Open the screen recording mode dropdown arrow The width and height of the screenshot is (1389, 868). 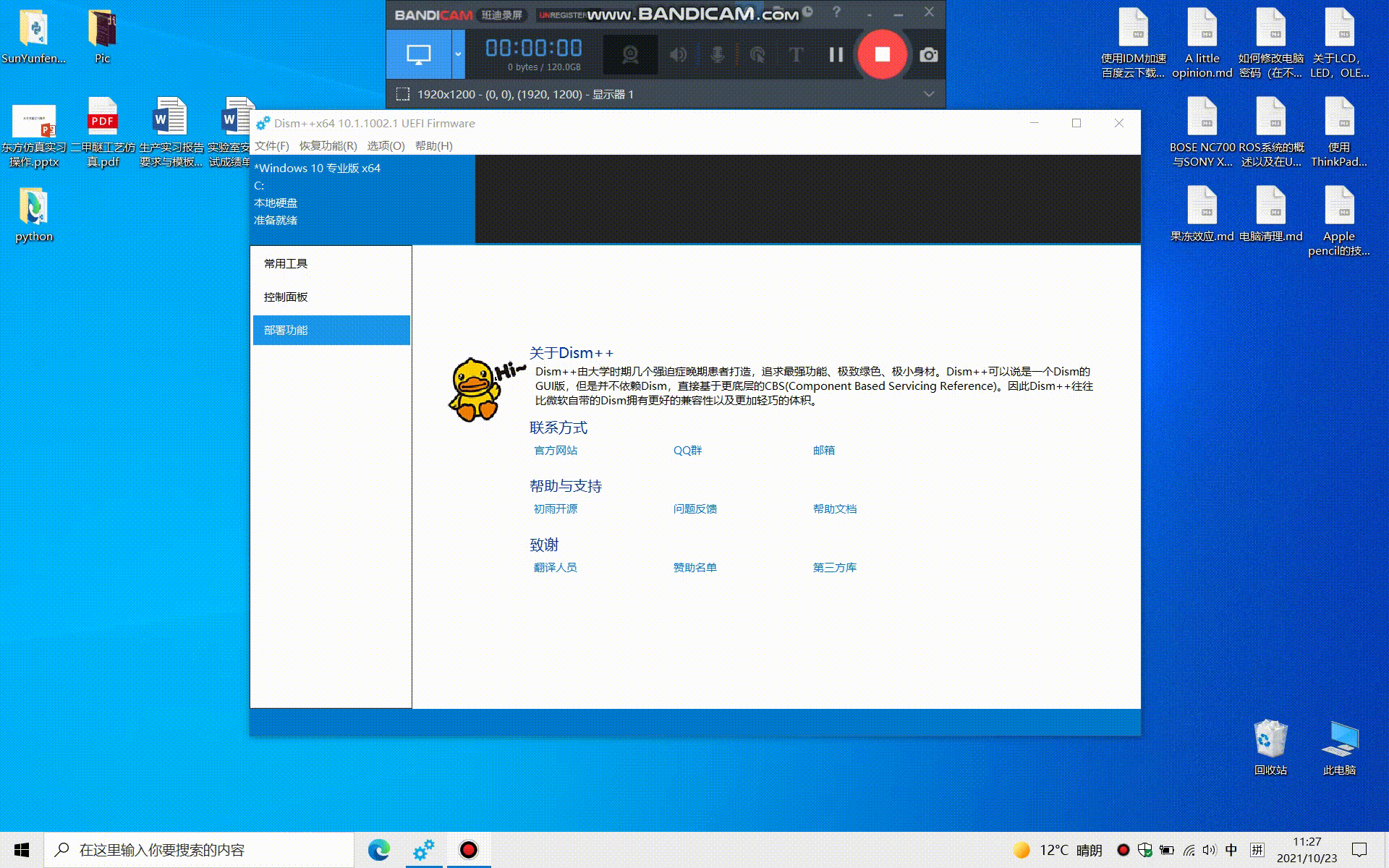pyautogui.click(x=458, y=54)
